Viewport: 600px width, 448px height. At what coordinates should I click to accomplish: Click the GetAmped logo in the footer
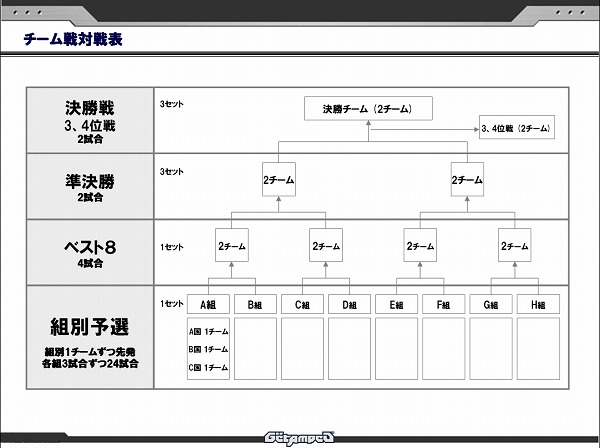(300, 437)
